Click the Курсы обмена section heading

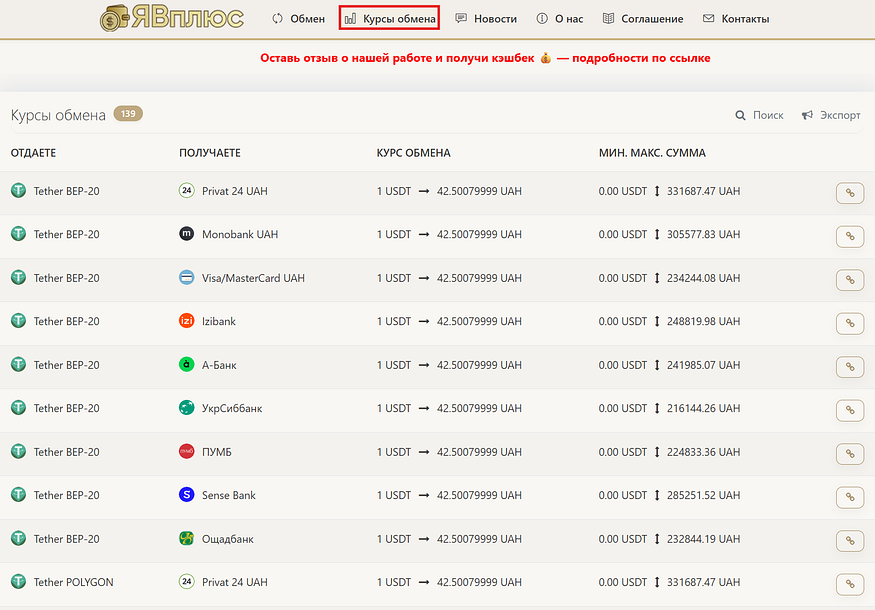[58, 115]
